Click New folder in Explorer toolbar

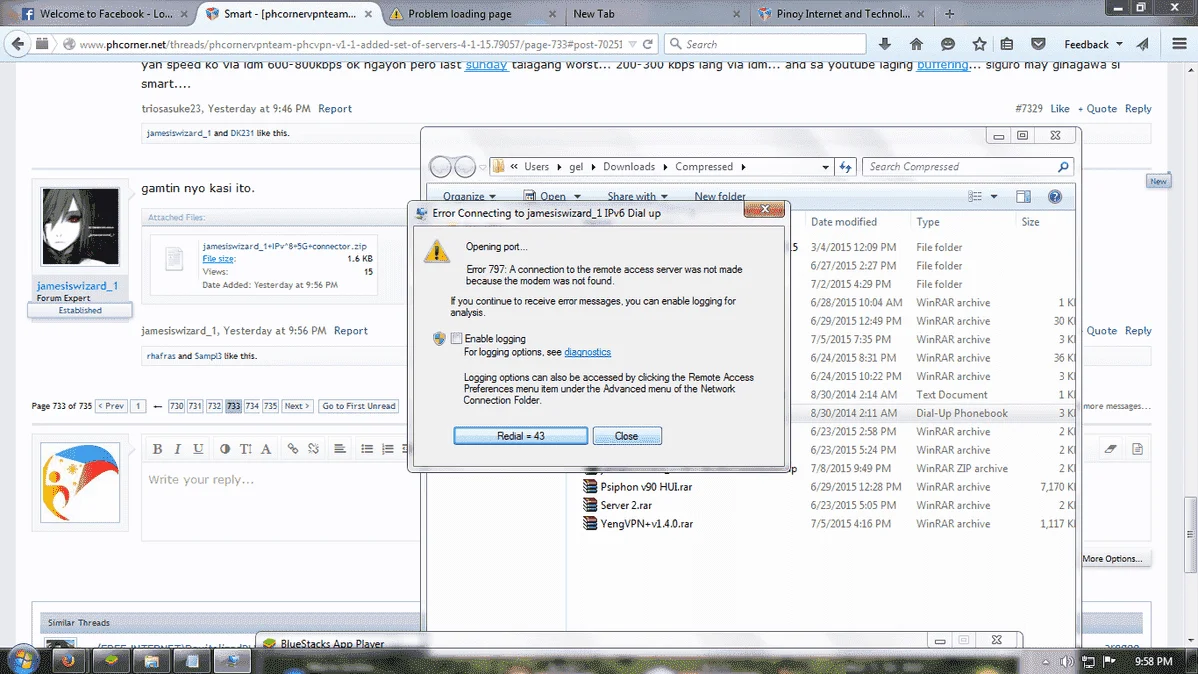[720, 196]
